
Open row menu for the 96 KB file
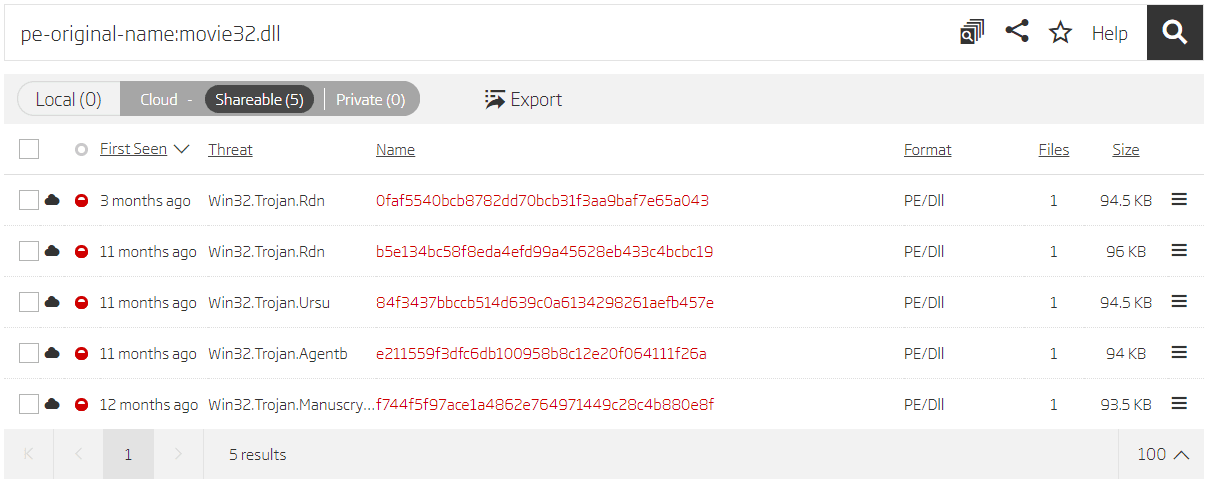pyautogui.click(x=1179, y=251)
